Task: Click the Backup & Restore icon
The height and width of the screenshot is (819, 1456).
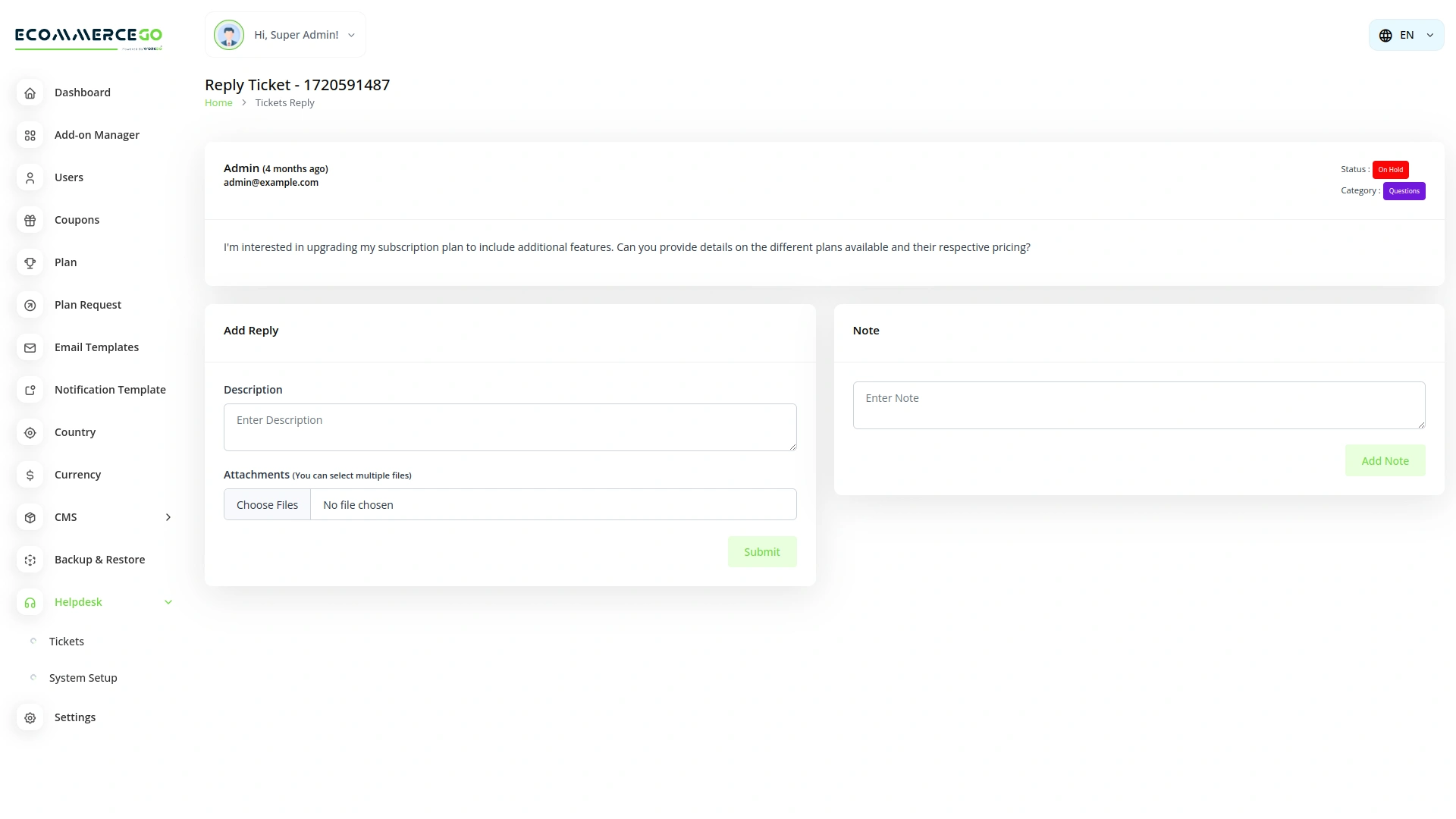Action: point(30,560)
